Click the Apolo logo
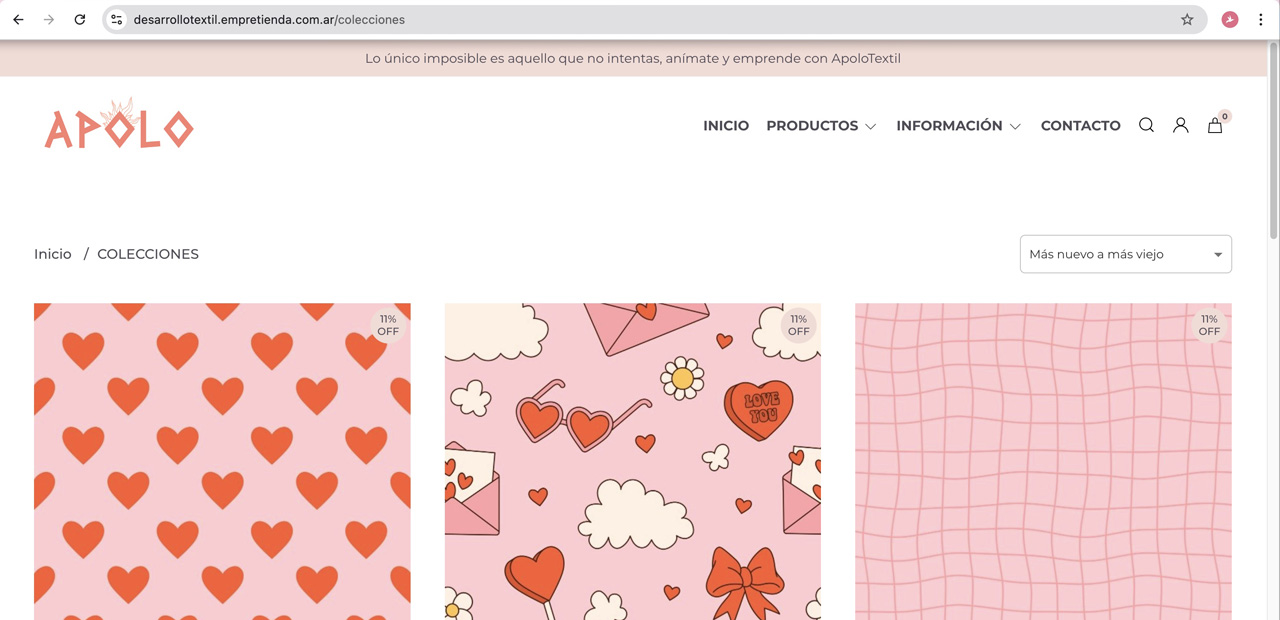 click(x=119, y=125)
